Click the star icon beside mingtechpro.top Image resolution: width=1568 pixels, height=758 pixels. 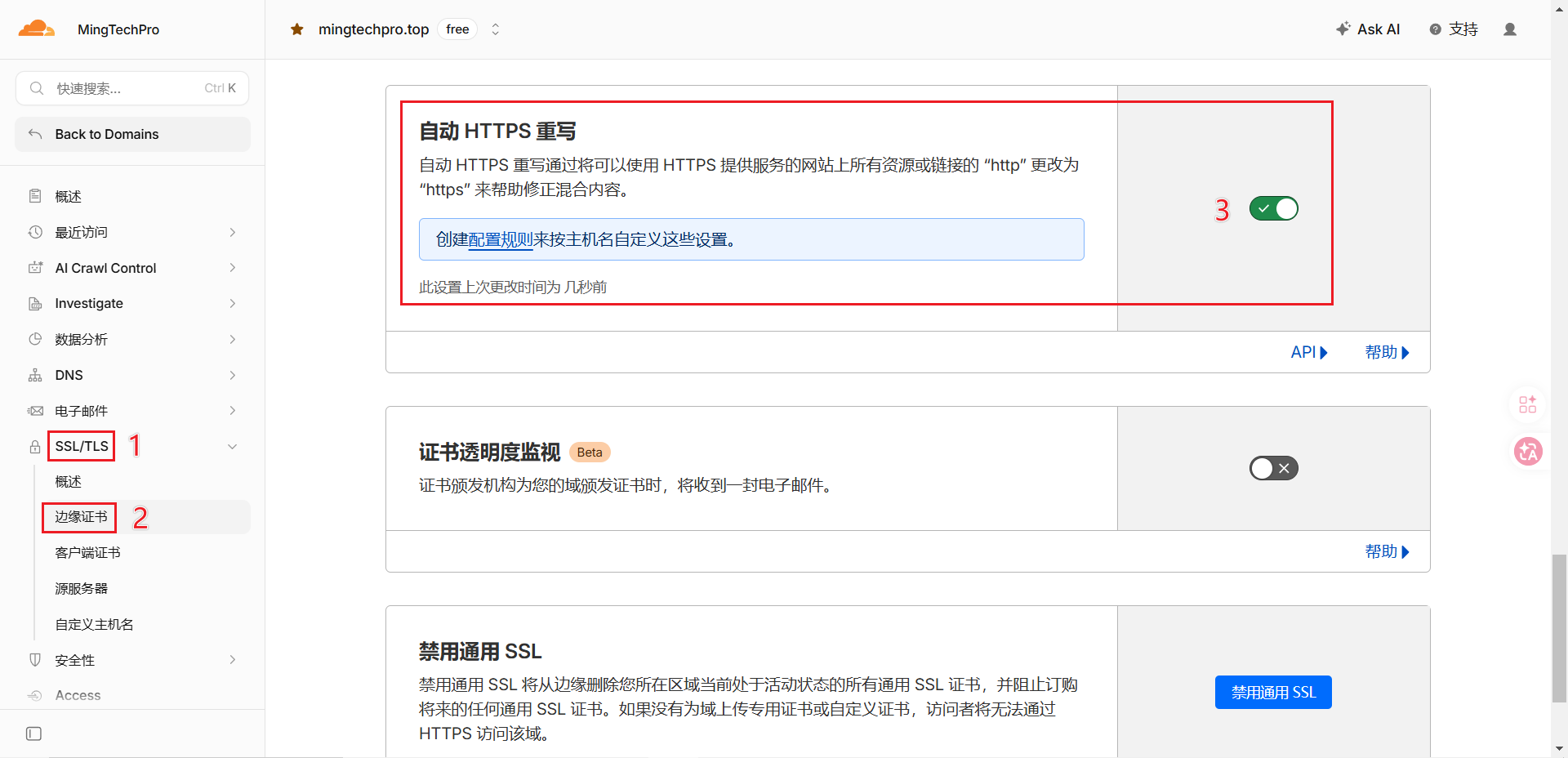(297, 29)
